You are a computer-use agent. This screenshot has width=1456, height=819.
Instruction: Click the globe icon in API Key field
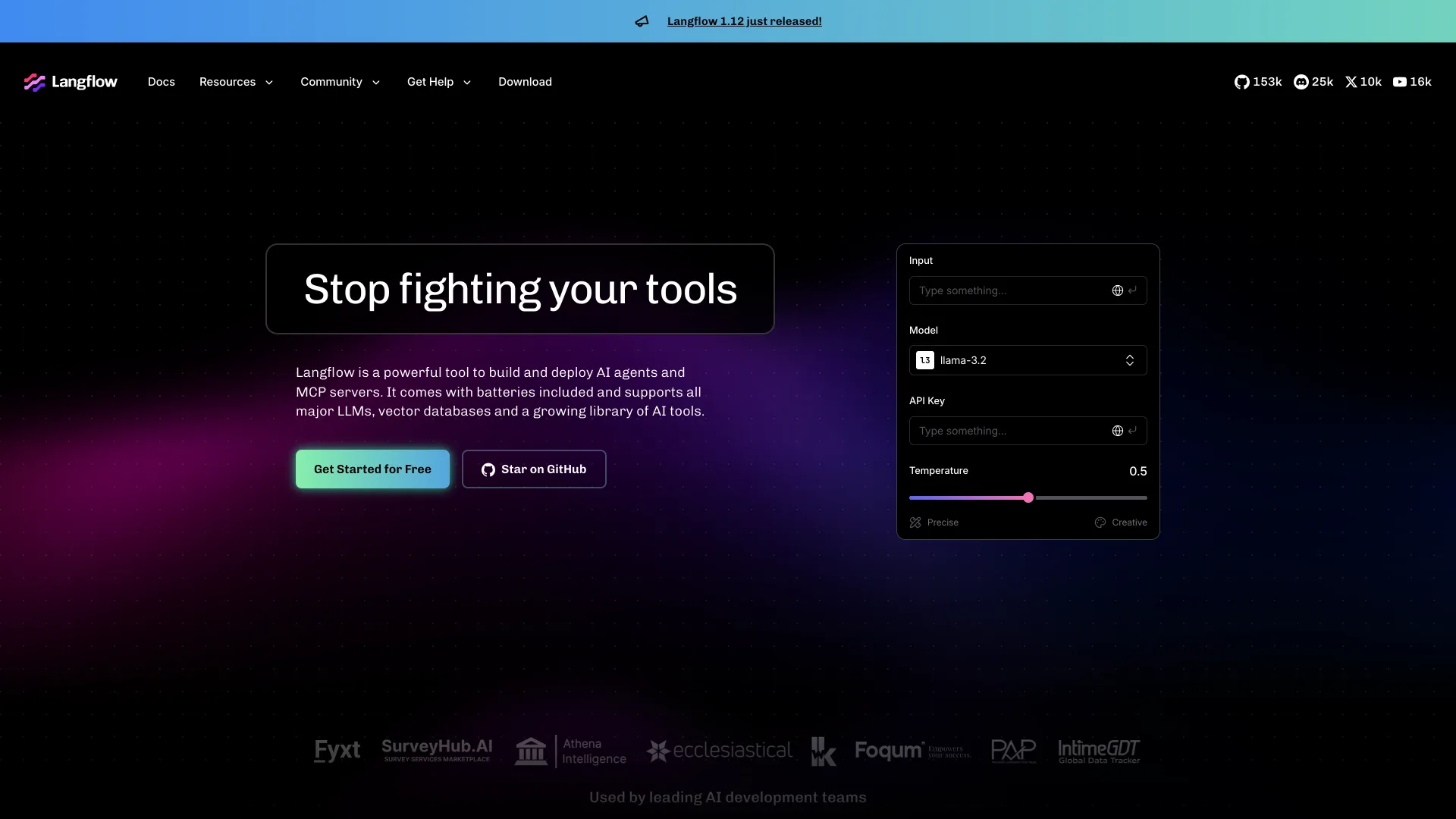click(1118, 431)
